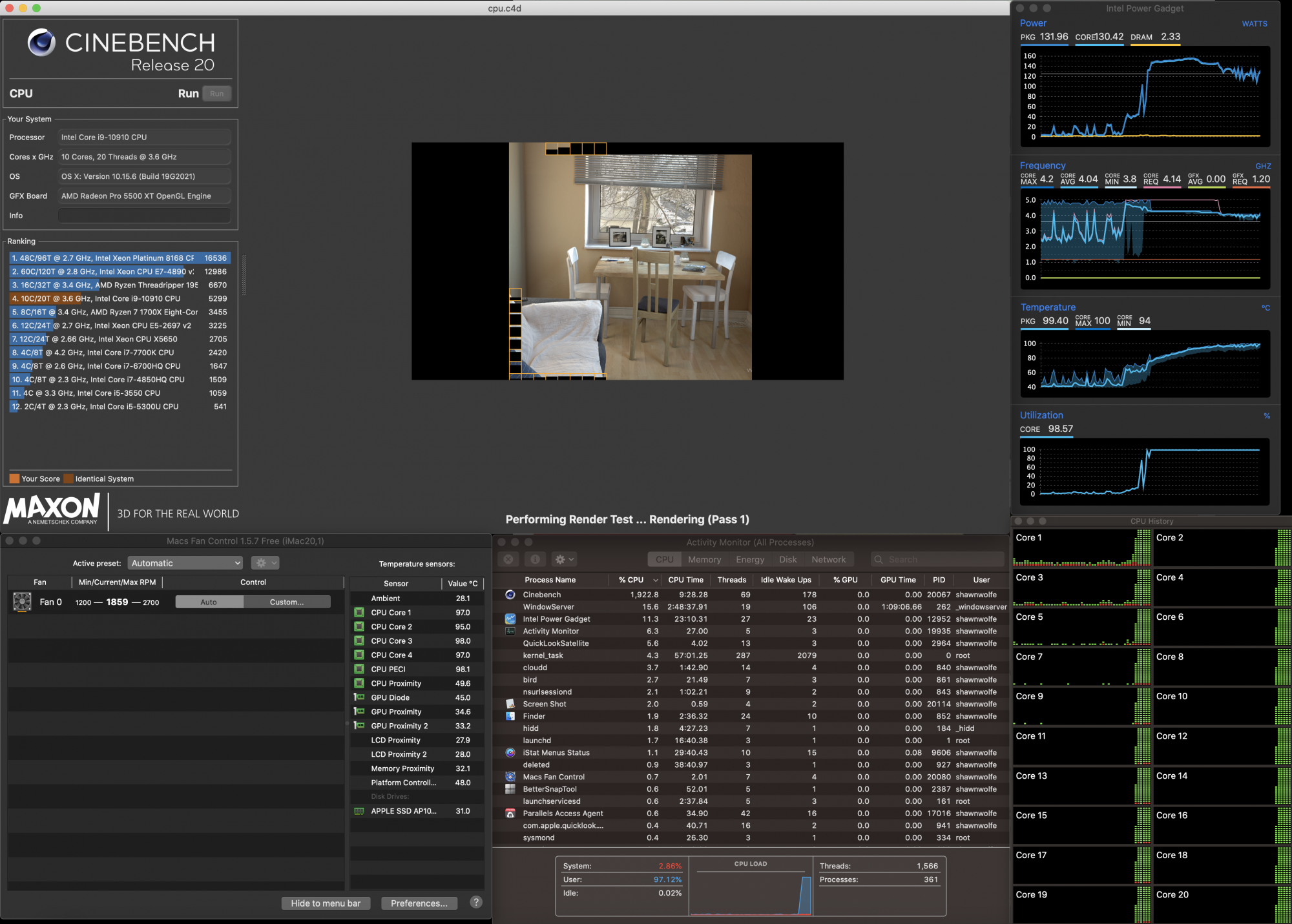Click the Cinebench logo icon

pos(41,43)
